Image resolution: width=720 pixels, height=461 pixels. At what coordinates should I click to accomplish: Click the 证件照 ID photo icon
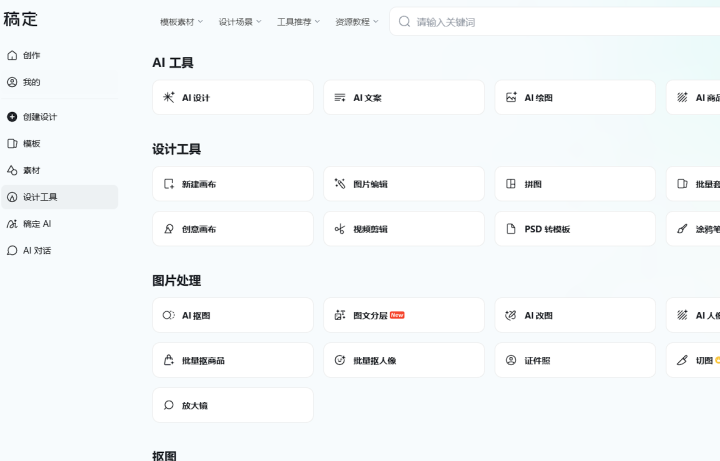(511, 360)
